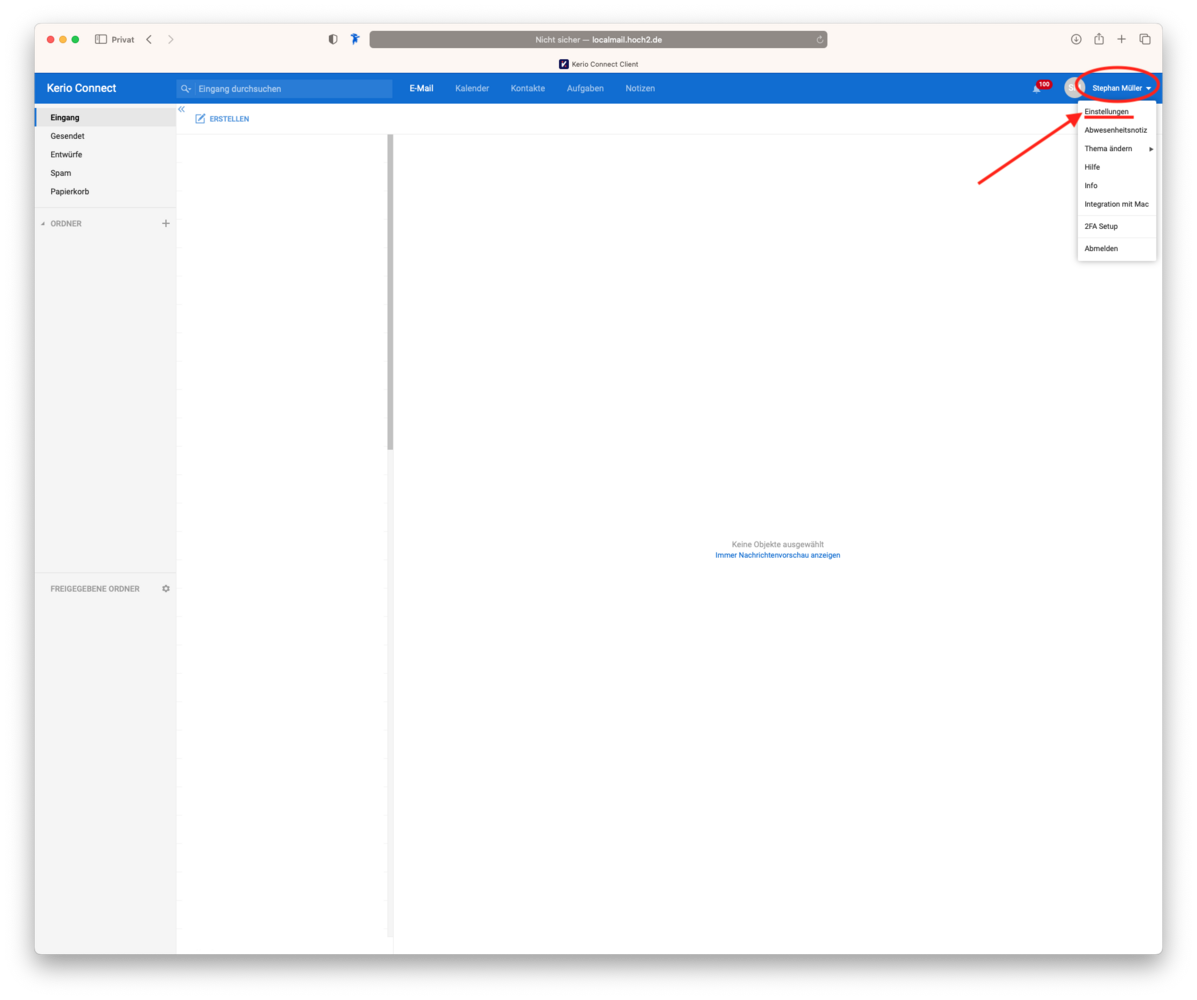This screenshot has height=1000, width=1197.
Task: Open shared folders gear settings
Action: pyautogui.click(x=166, y=589)
